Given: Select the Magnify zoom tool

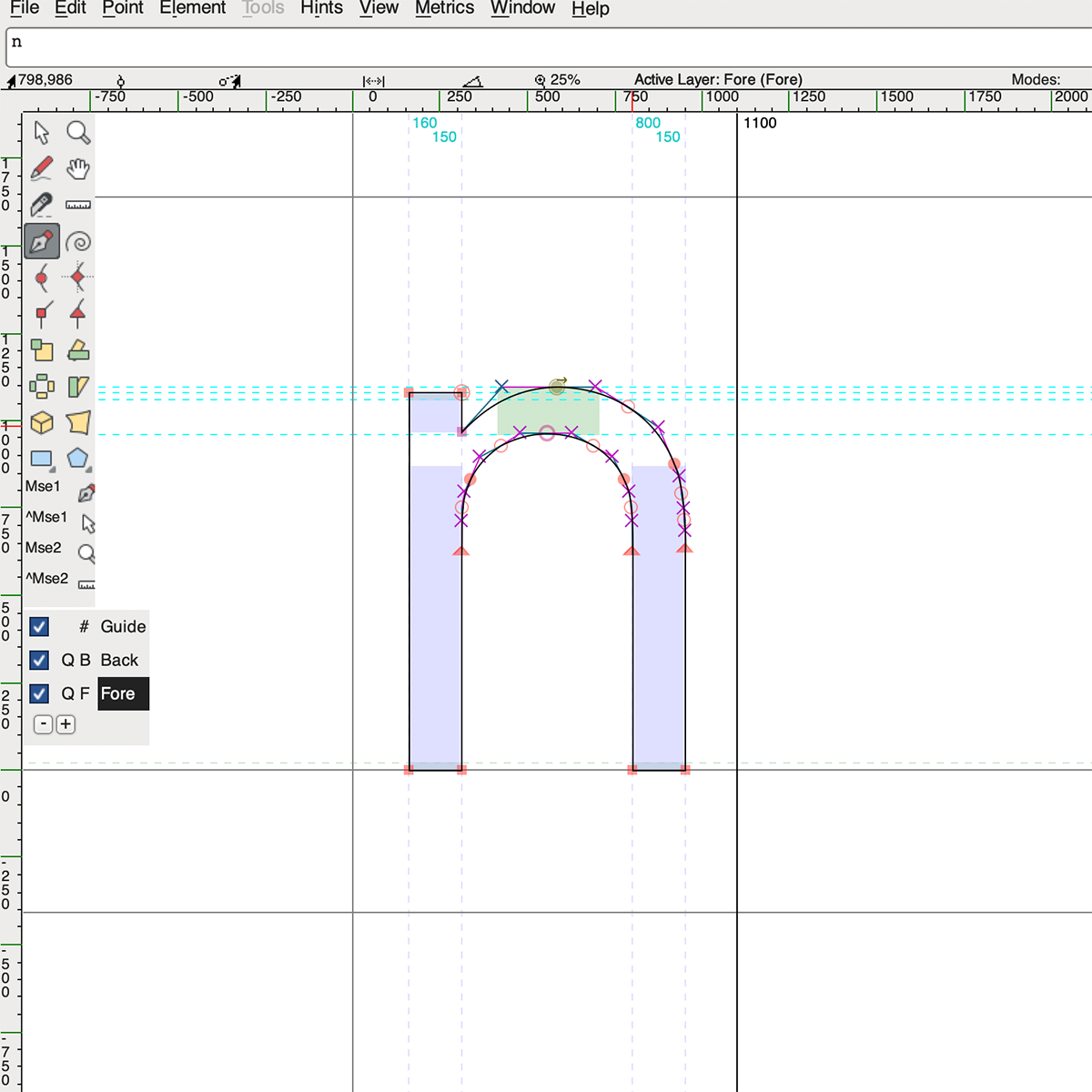Looking at the screenshot, I should (x=78, y=133).
